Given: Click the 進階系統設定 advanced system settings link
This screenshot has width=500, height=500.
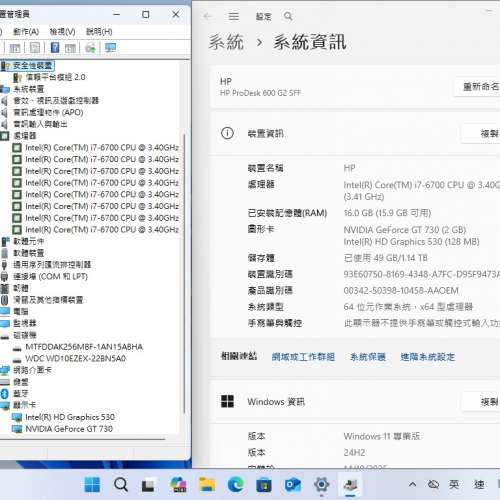Looking at the screenshot, I should (x=428, y=357).
